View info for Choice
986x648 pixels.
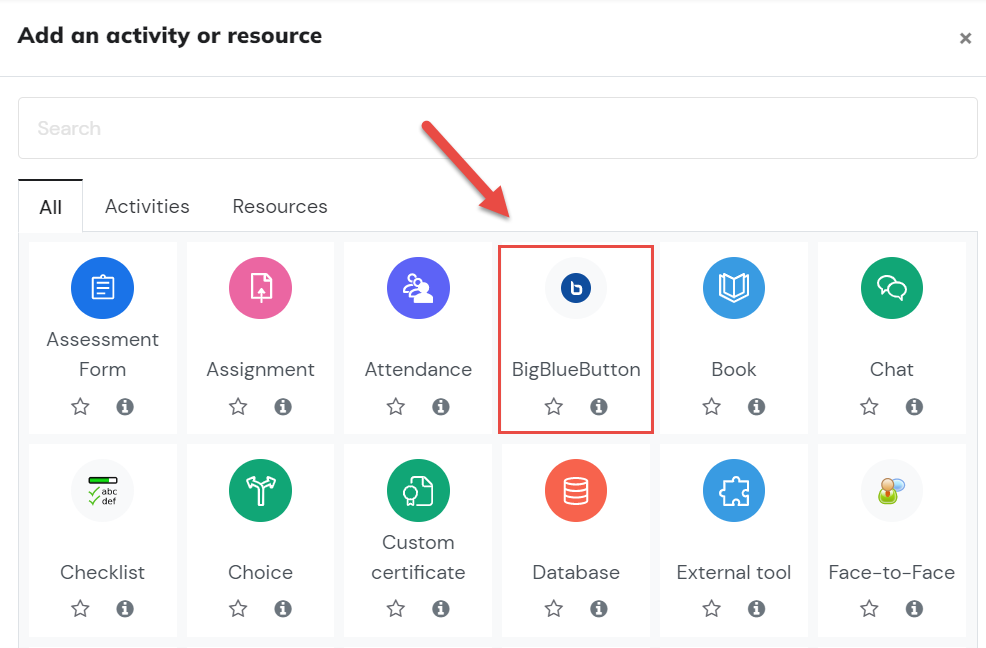tap(283, 608)
